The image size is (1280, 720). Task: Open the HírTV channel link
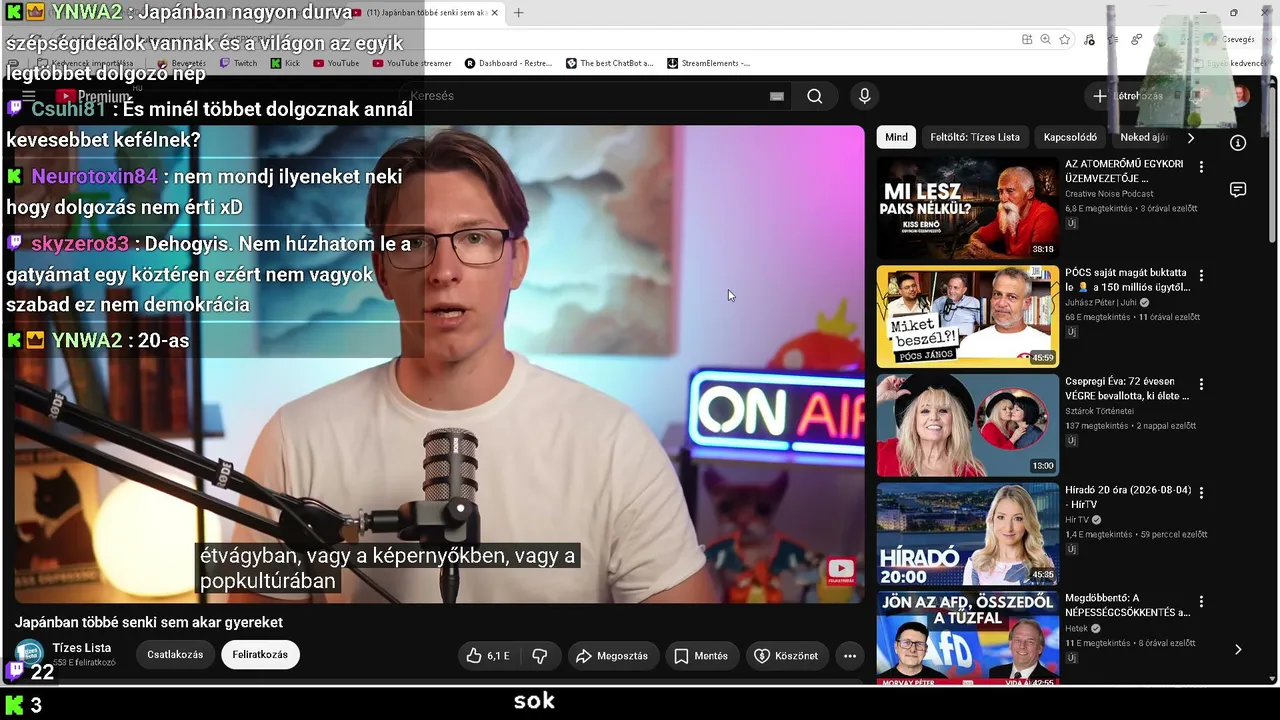(x=1077, y=520)
